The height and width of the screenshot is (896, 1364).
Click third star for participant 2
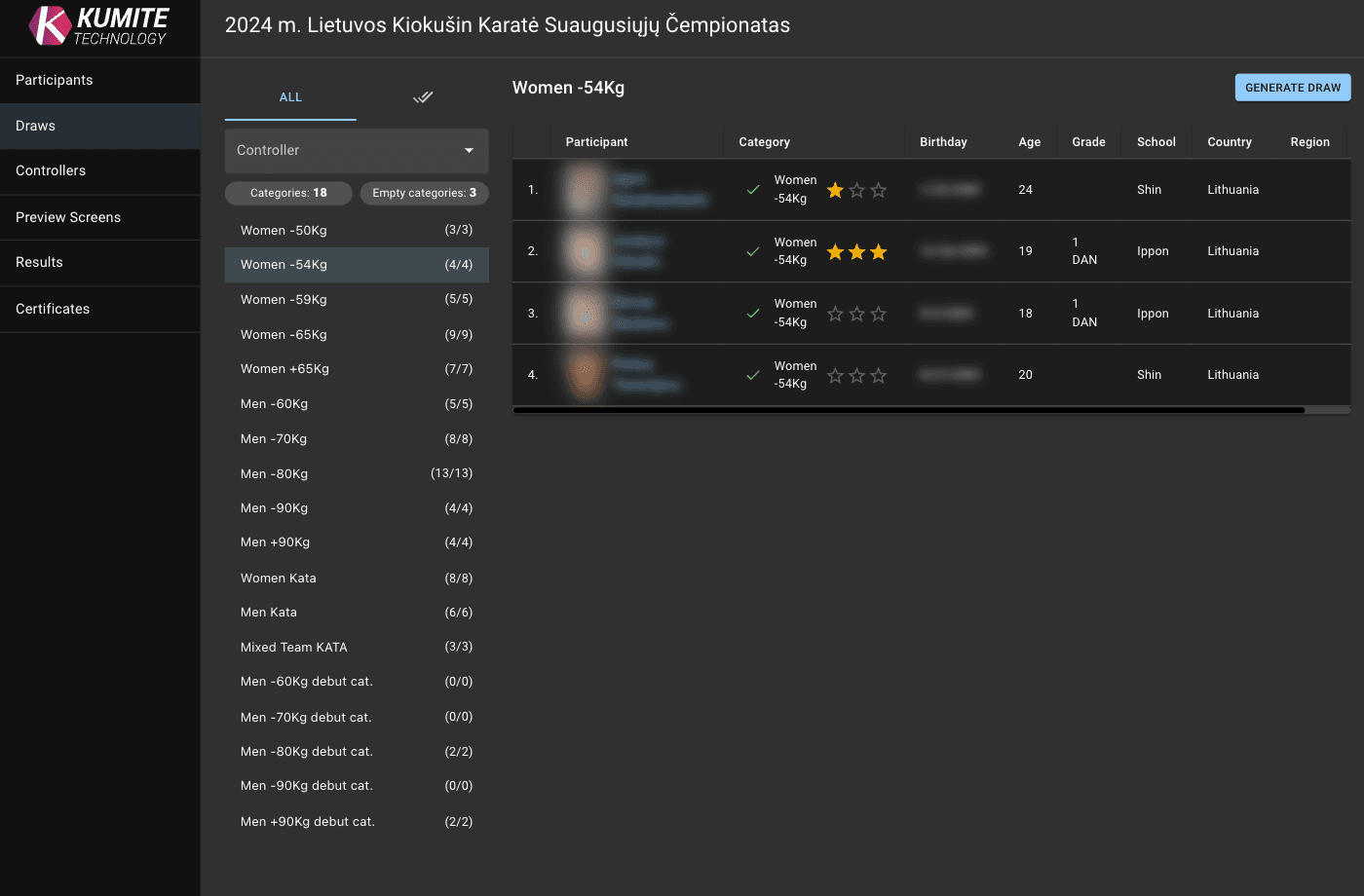[x=879, y=252]
